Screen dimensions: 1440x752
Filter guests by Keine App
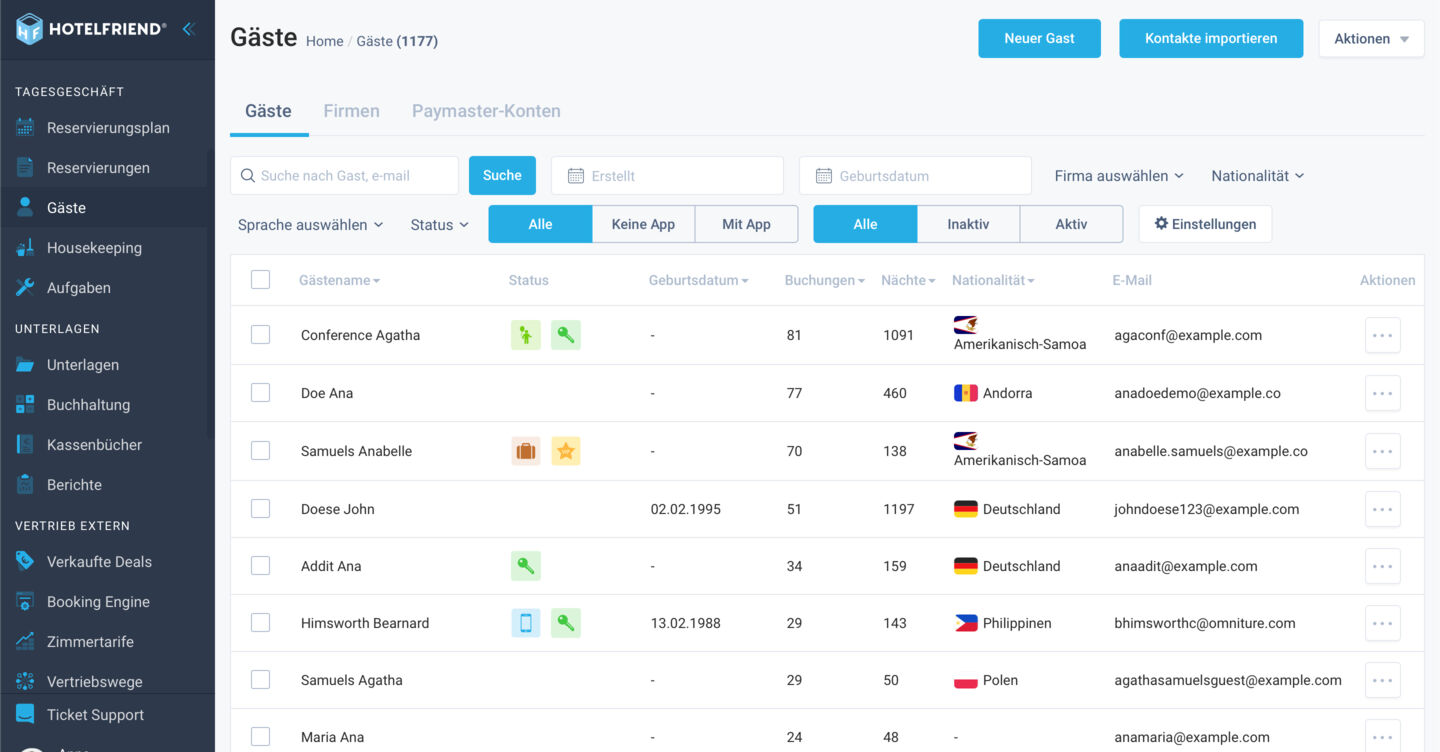click(643, 224)
